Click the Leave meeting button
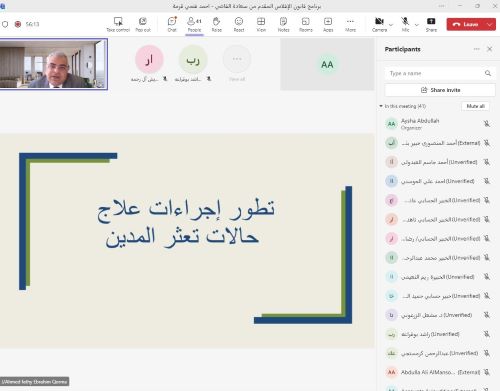Viewport: 500px width, 391px height. (x=466, y=24)
